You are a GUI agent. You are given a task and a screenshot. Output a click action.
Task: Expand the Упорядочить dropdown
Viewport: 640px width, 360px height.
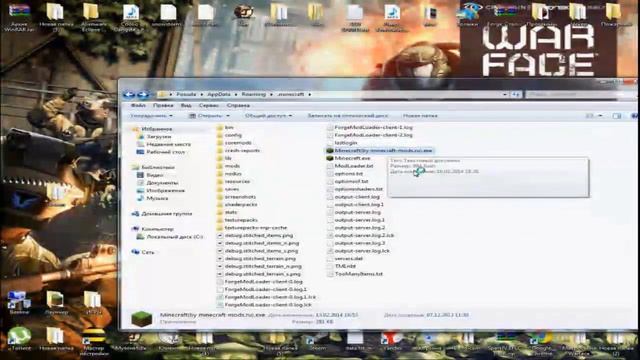point(151,116)
